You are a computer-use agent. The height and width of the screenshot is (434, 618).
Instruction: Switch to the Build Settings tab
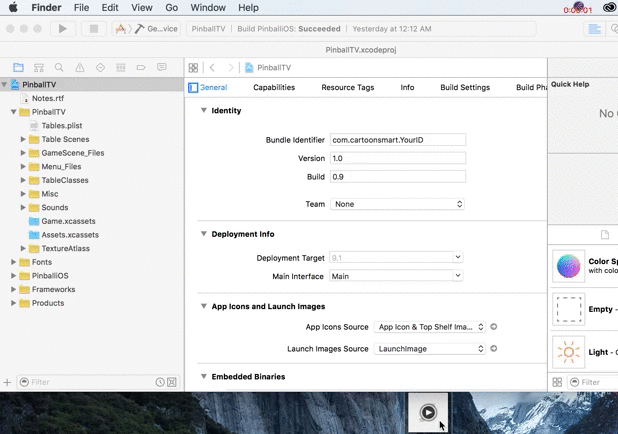tap(465, 88)
